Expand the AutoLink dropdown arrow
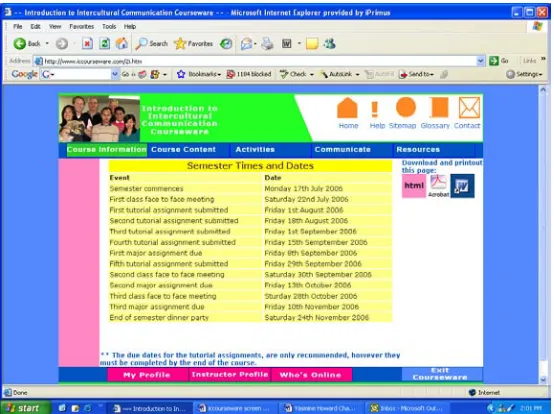554x414 pixels. click(x=357, y=75)
